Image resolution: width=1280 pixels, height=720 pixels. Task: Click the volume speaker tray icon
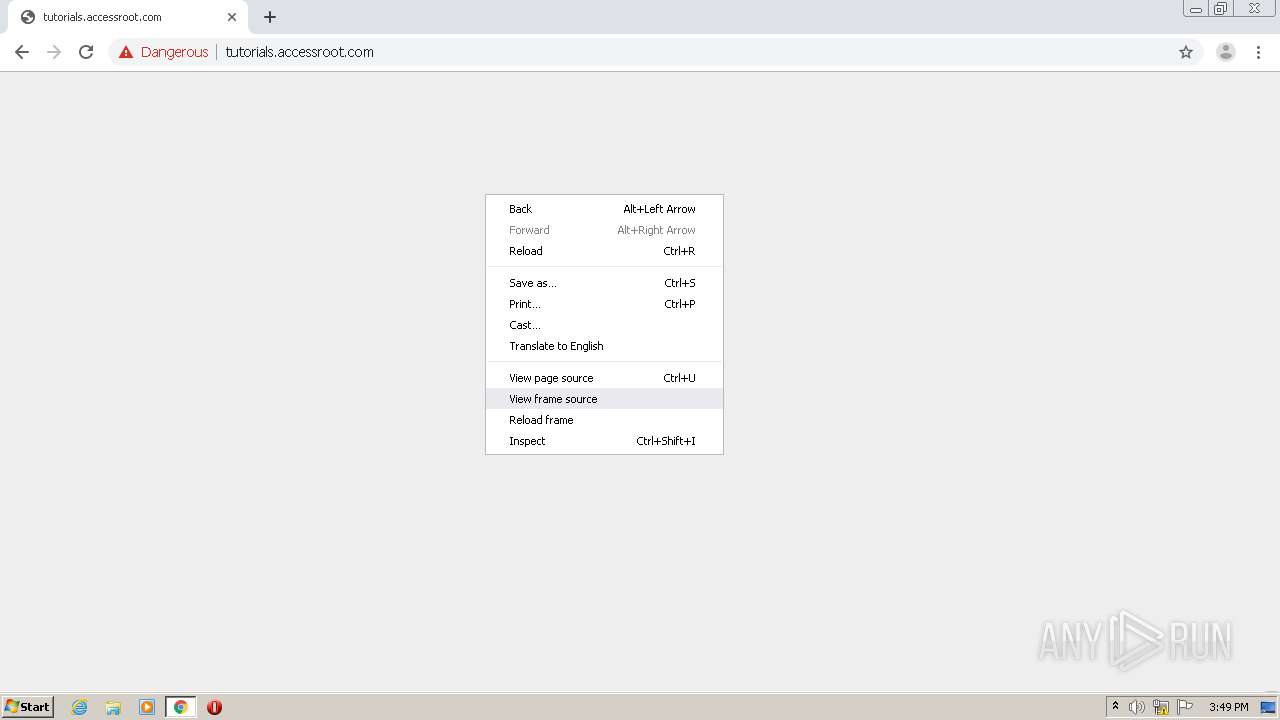(x=1137, y=707)
